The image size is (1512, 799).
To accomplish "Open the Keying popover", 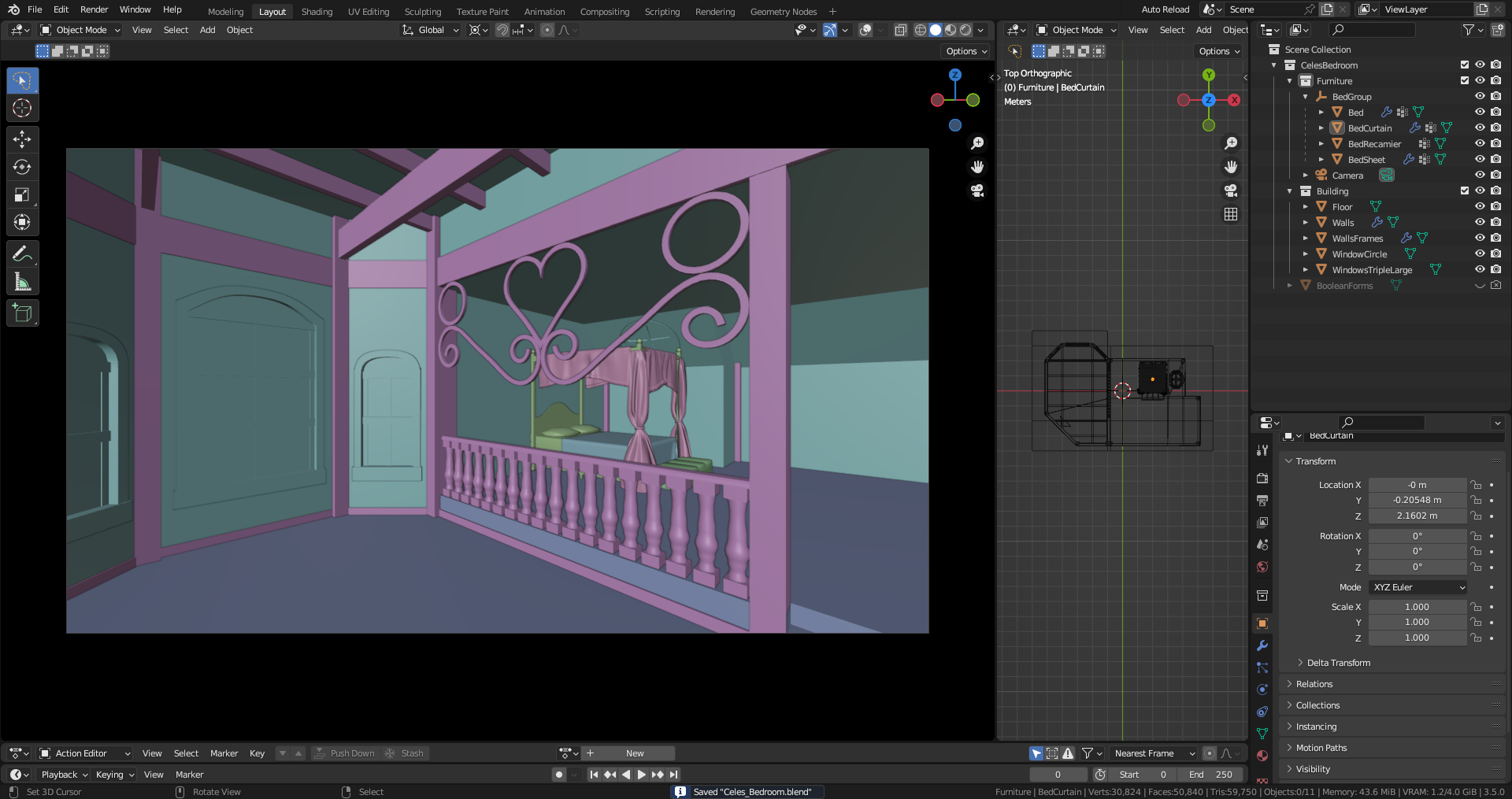I will tap(114, 775).
